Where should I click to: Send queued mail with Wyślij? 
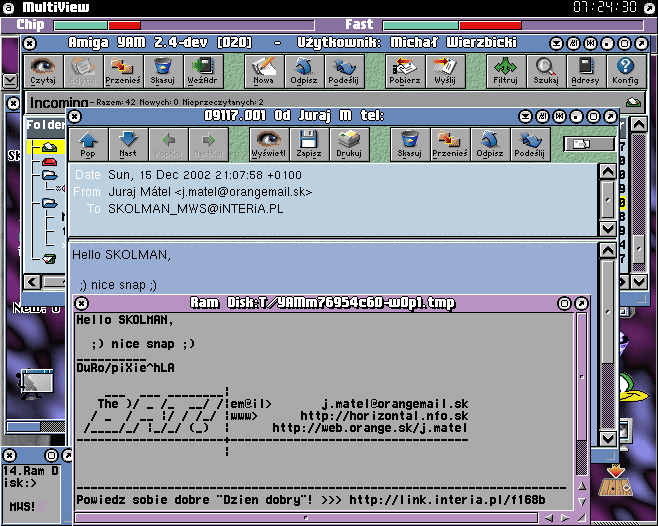click(x=445, y=71)
